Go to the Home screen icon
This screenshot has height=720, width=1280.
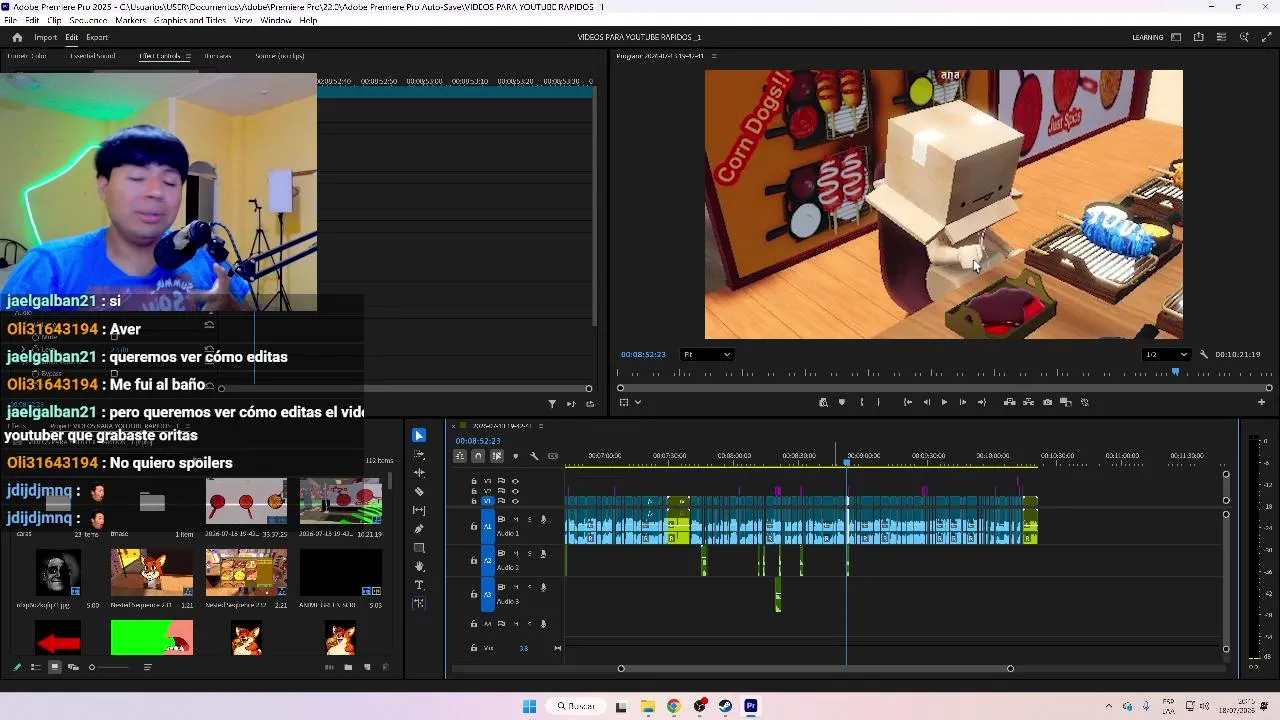point(17,37)
